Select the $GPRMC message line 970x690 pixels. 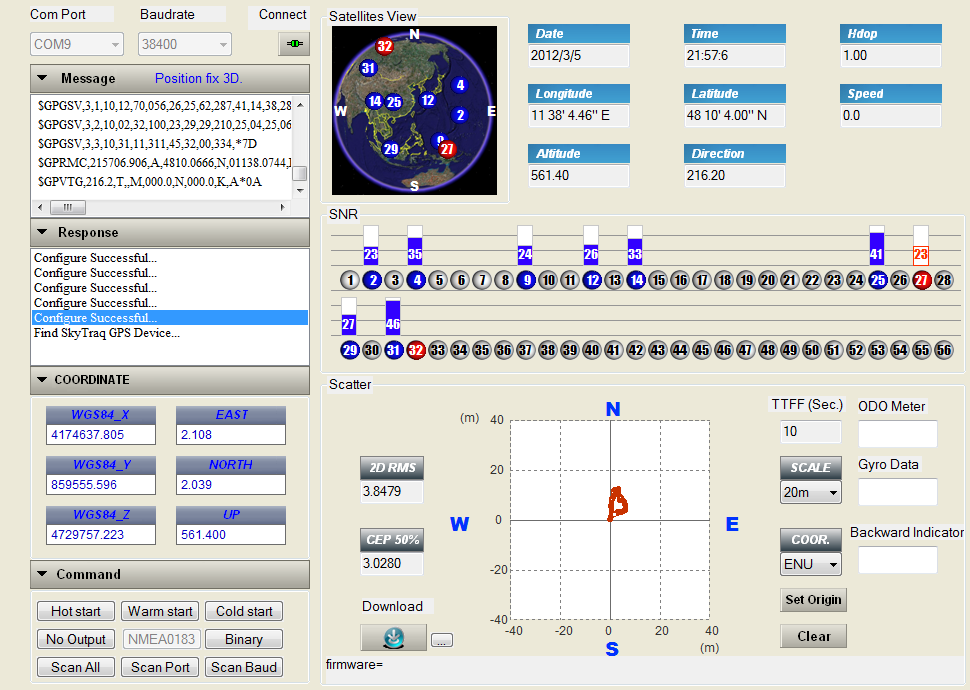163,163
